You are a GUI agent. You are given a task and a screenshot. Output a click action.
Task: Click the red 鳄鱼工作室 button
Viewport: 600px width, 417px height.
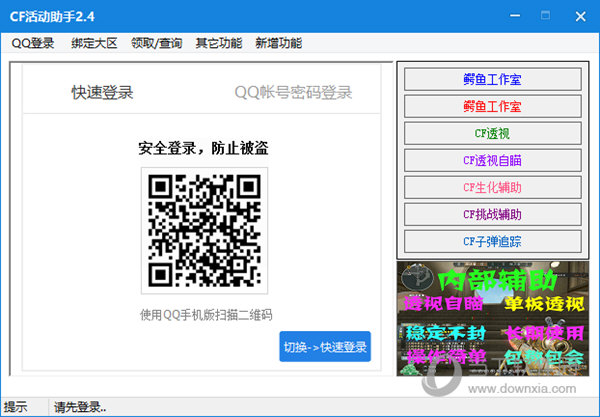pos(492,106)
